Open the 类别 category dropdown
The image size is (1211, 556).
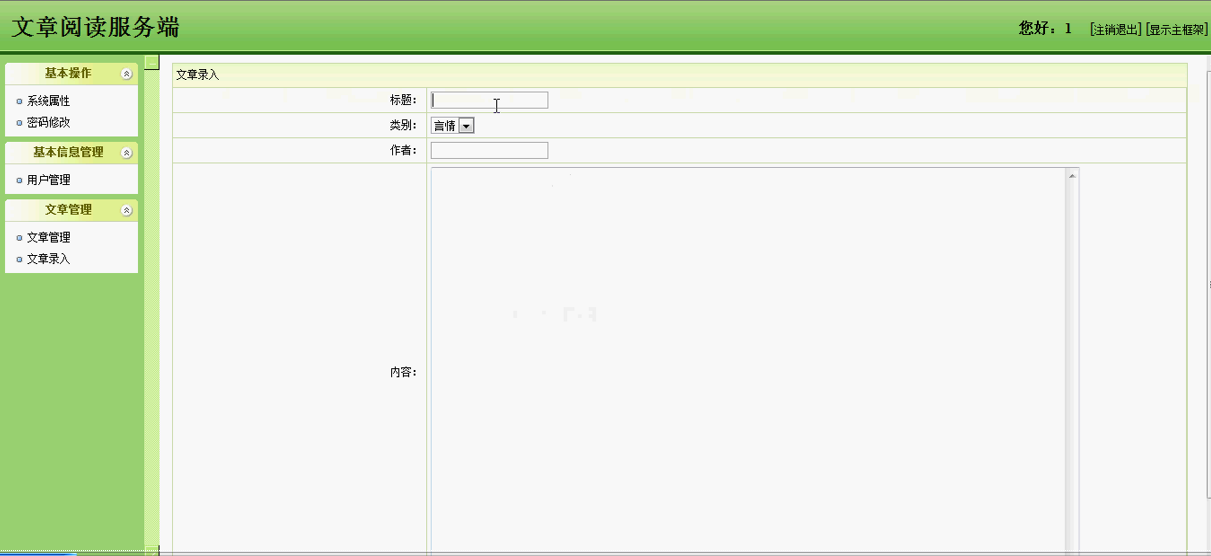tap(452, 126)
